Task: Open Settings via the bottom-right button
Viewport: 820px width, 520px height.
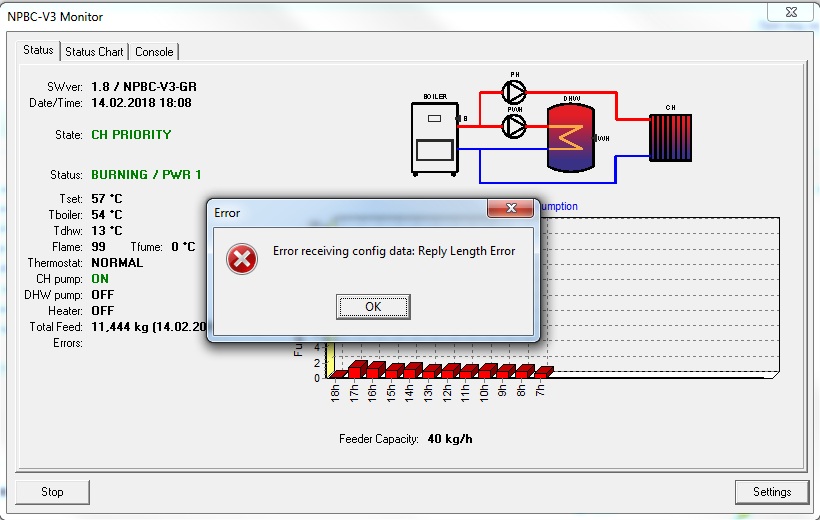Action: (772, 492)
